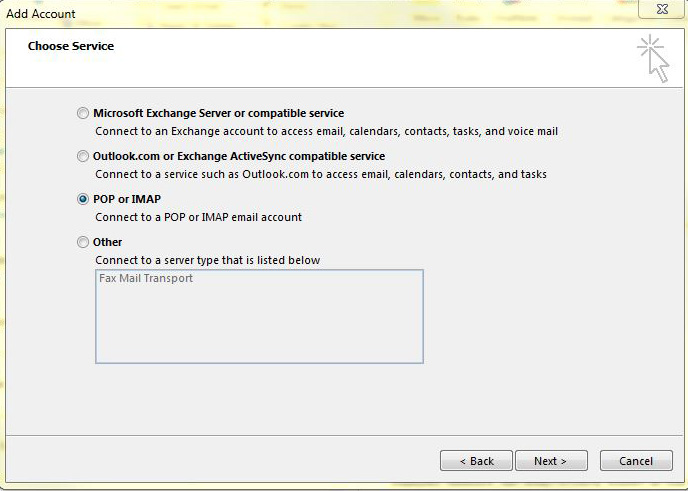Viewport: 688px width, 491px height.
Task: Click the 'Other' option label
Action: (x=108, y=242)
